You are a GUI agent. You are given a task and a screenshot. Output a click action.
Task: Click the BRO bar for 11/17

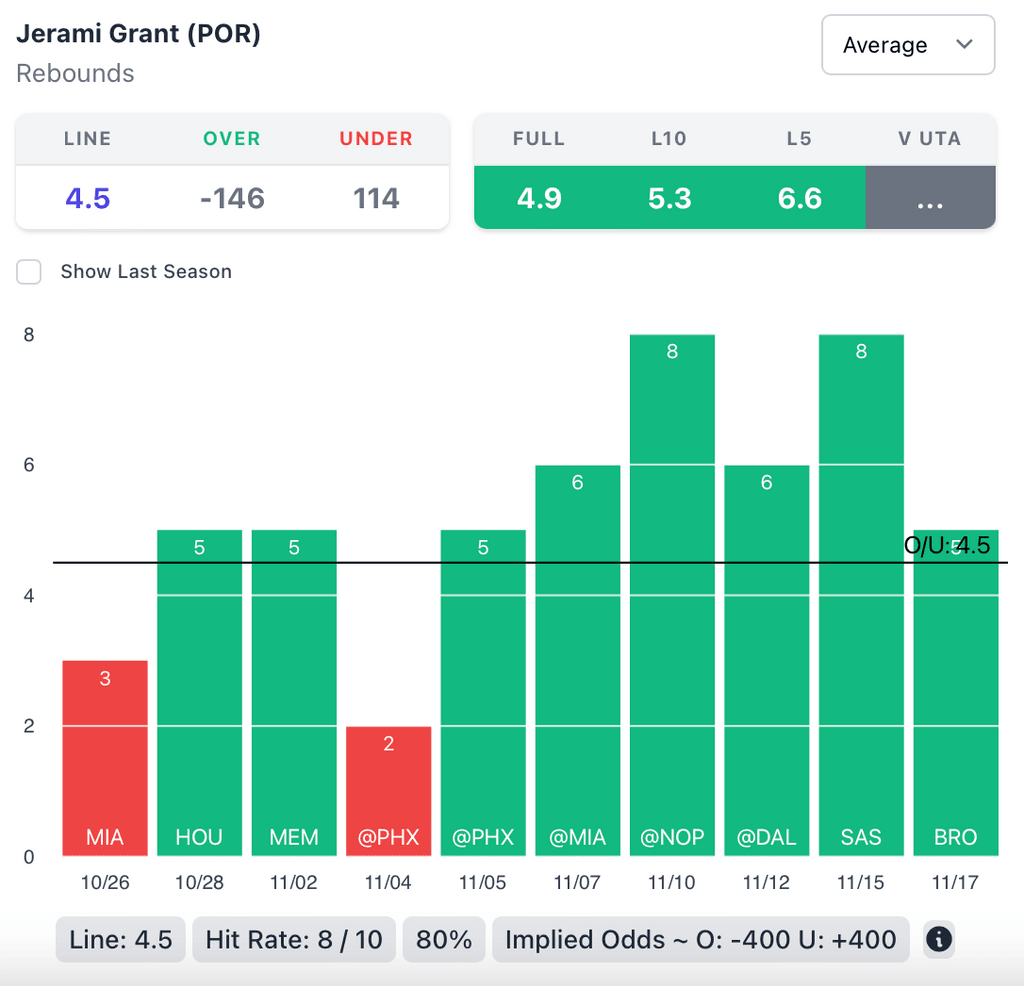(956, 700)
